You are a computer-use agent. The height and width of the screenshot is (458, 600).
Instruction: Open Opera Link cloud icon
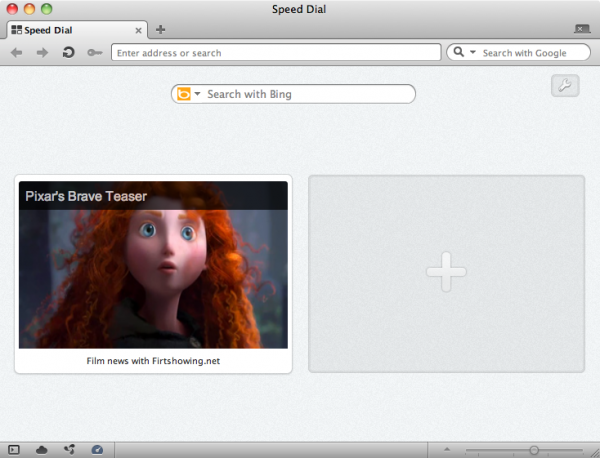click(x=42, y=450)
